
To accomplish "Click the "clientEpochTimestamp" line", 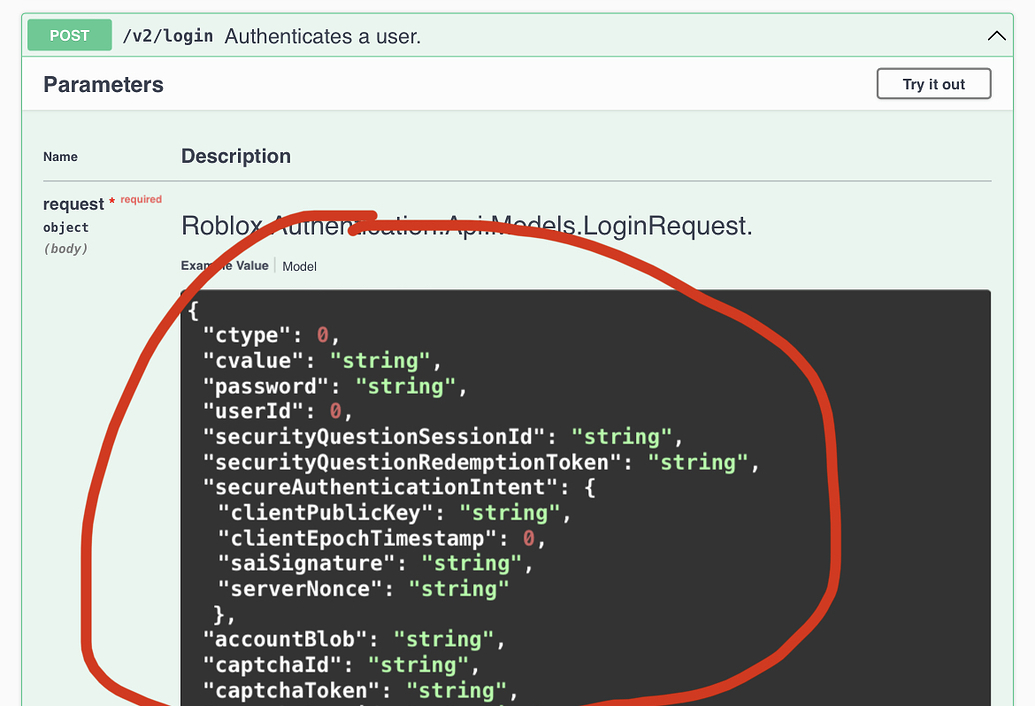I will (382, 538).
